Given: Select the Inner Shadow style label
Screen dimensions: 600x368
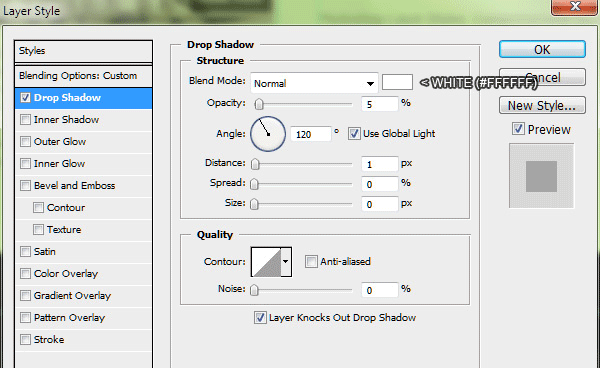Looking at the screenshot, I should click(66, 120).
